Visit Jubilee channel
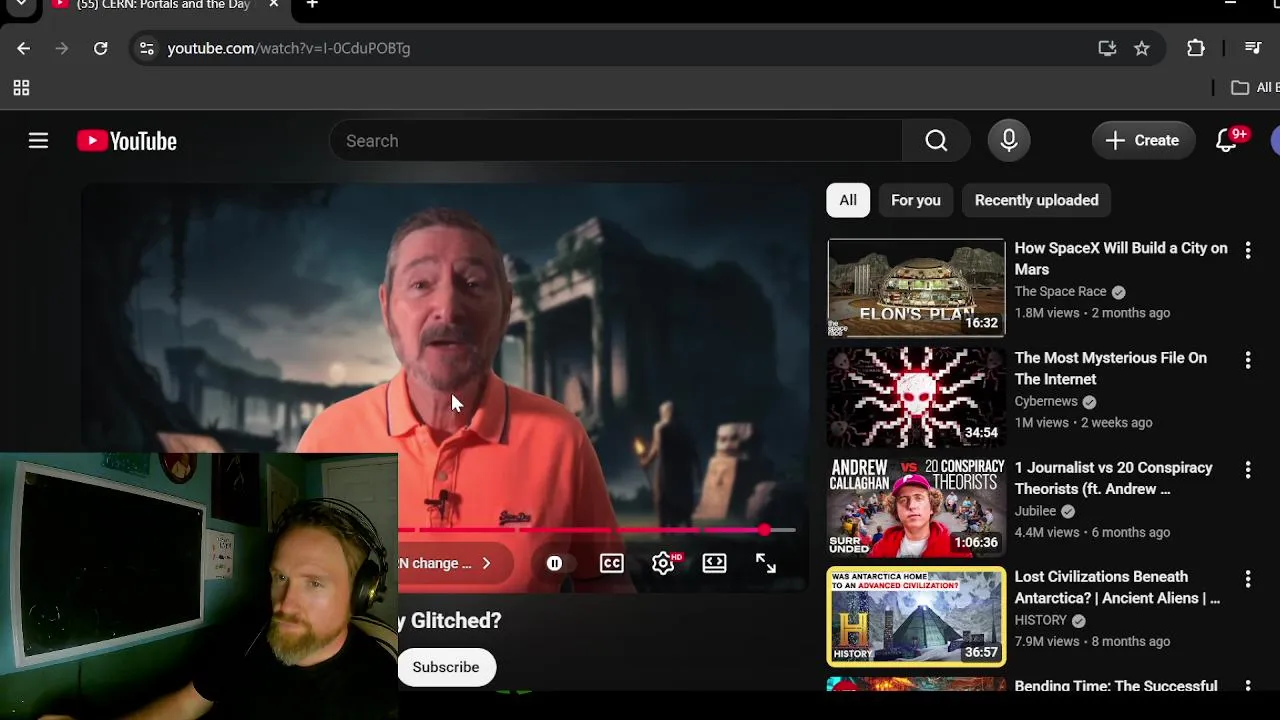The image size is (1280, 720). (x=1035, y=511)
